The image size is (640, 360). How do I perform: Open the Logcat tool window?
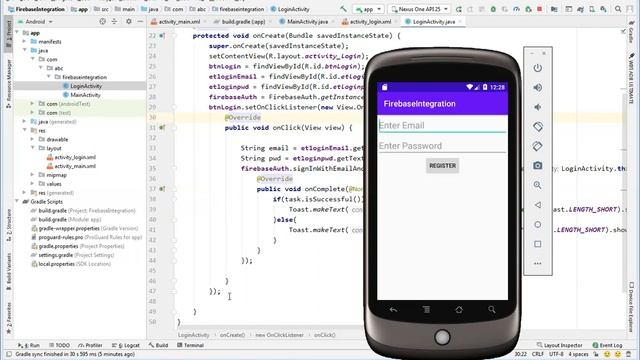[126, 345]
